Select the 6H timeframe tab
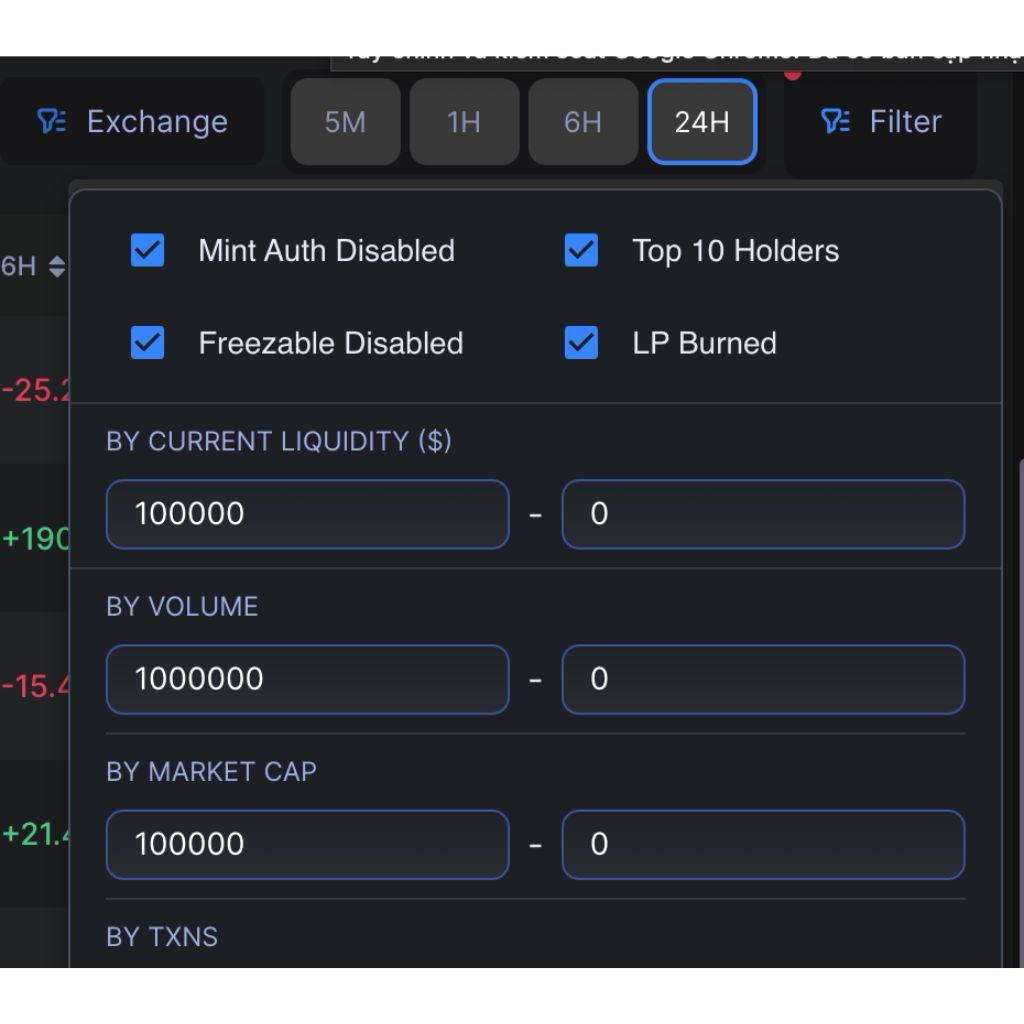 pos(583,122)
